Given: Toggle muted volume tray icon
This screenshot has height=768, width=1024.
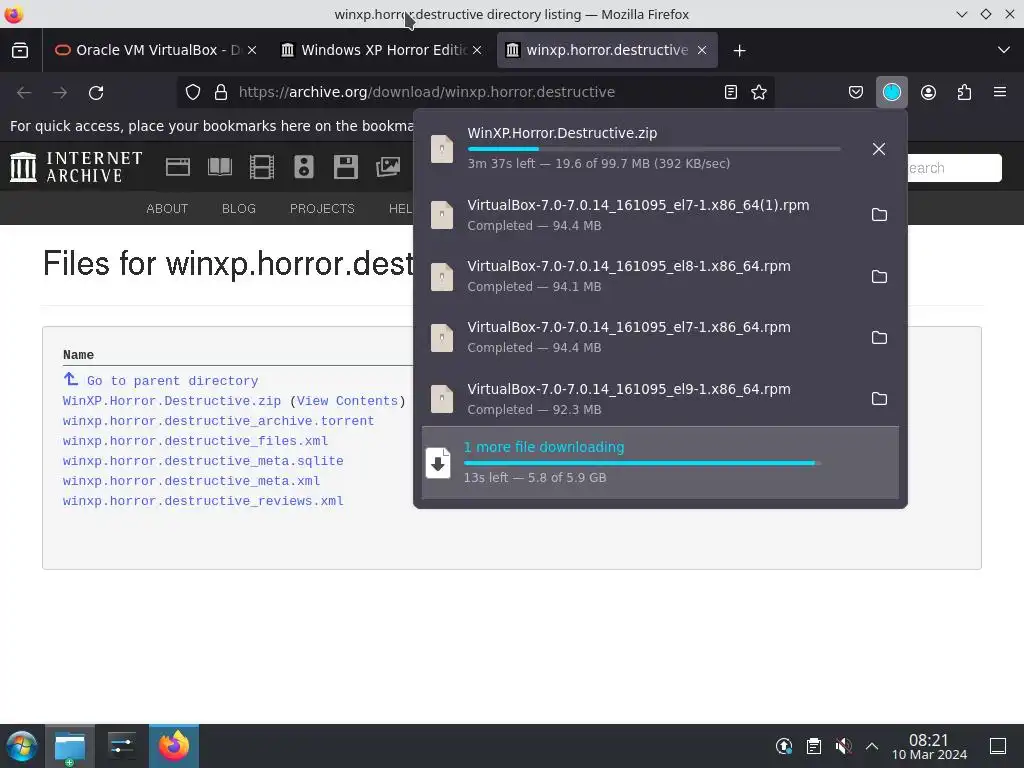Looking at the screenshot, I should click(x=843, y=746).
